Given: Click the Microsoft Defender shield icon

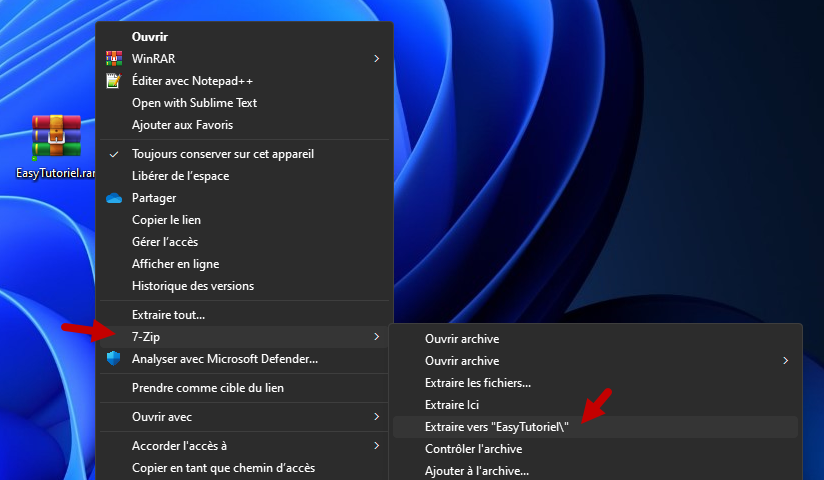Looking at the screenshot, I should coord(114,359).
